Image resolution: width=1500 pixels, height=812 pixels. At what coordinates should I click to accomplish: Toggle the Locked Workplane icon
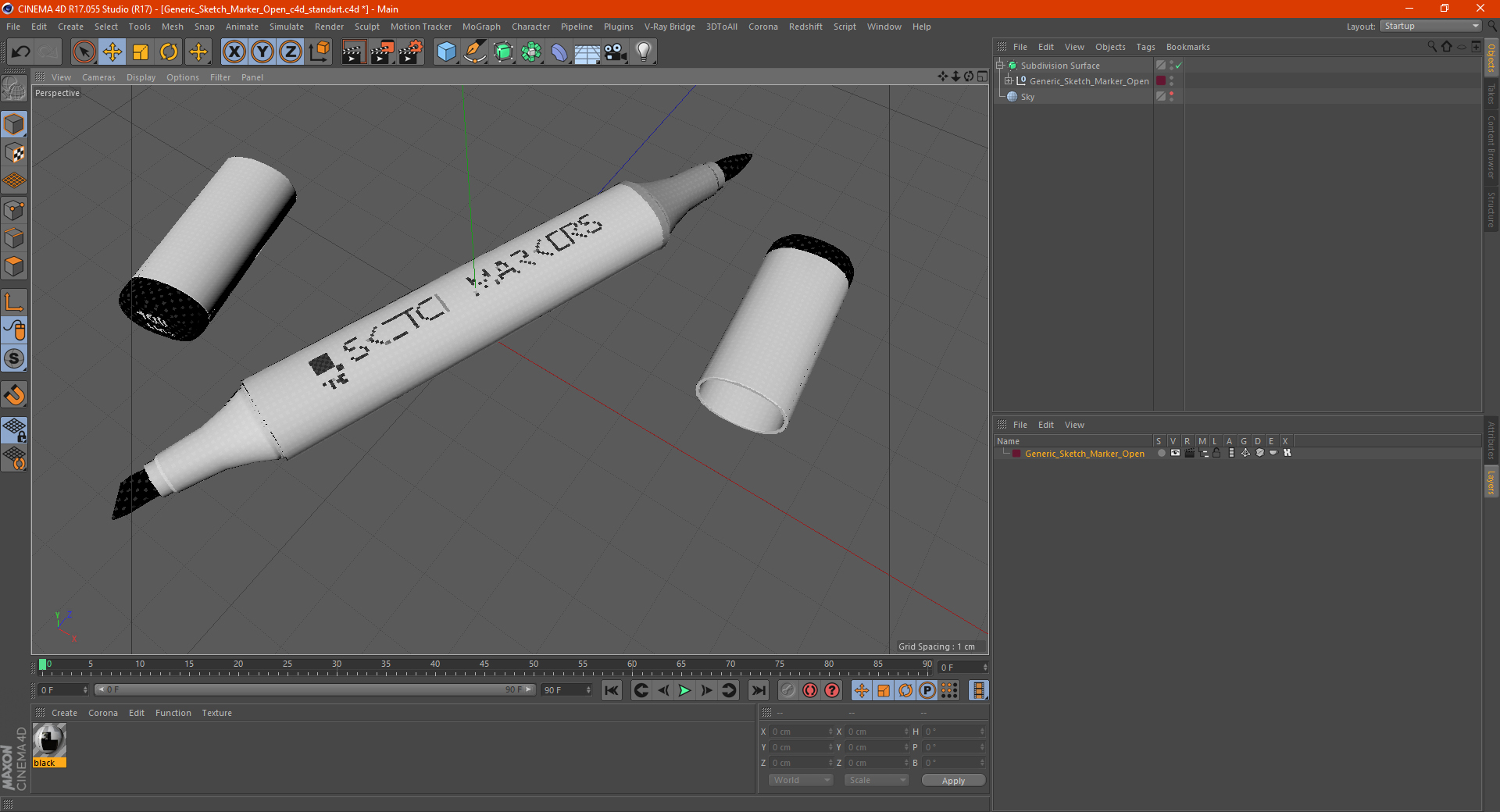click(x=14, y=429)
